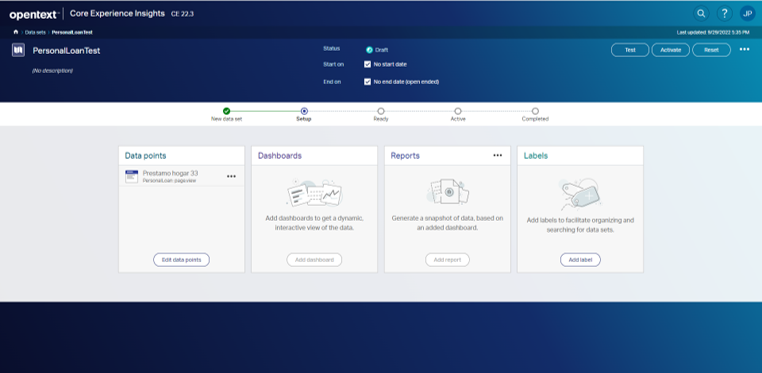The width and height of the screenshot is (762, 373).
Task: Click Core Experience Insights product title
Action: 117,14
